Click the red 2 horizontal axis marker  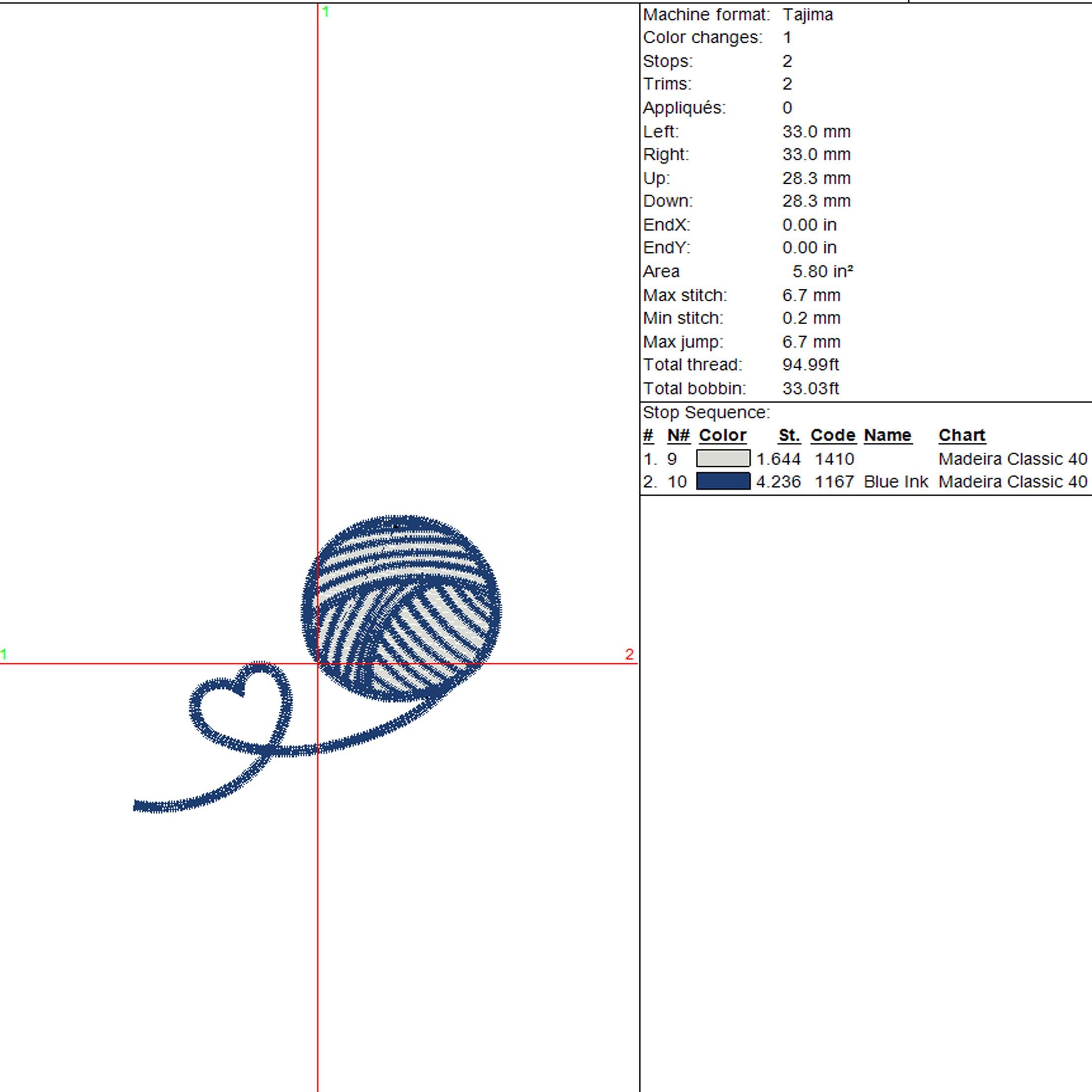[x=629, y=654]
